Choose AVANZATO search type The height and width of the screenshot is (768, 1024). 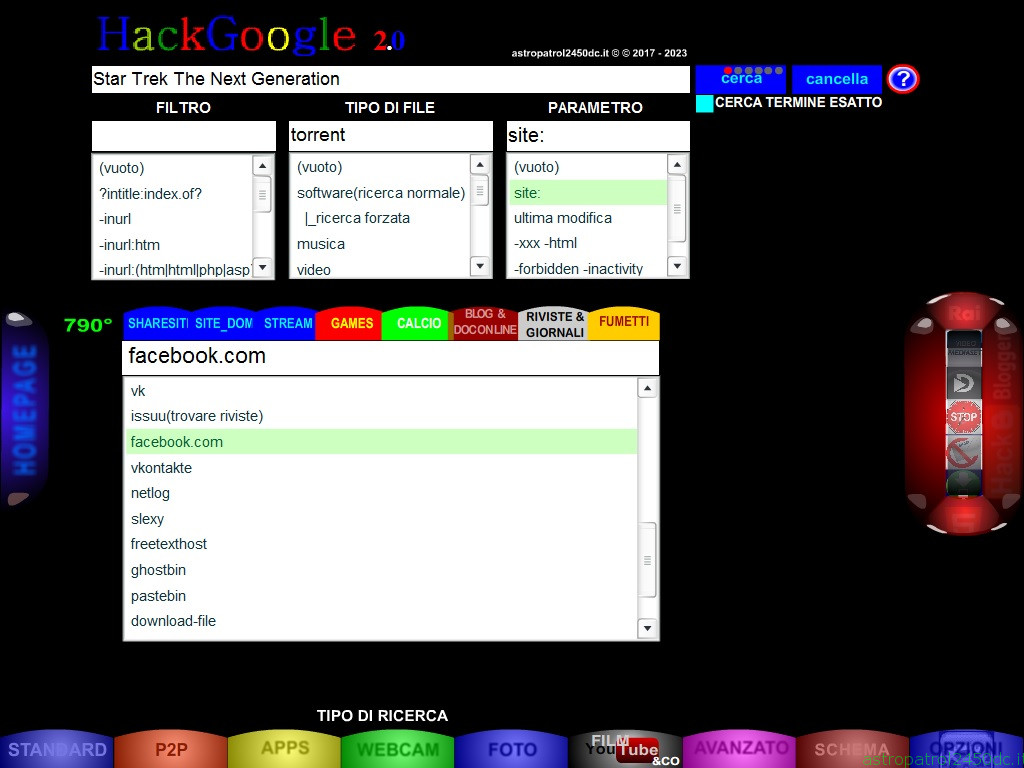coord(739,749)
